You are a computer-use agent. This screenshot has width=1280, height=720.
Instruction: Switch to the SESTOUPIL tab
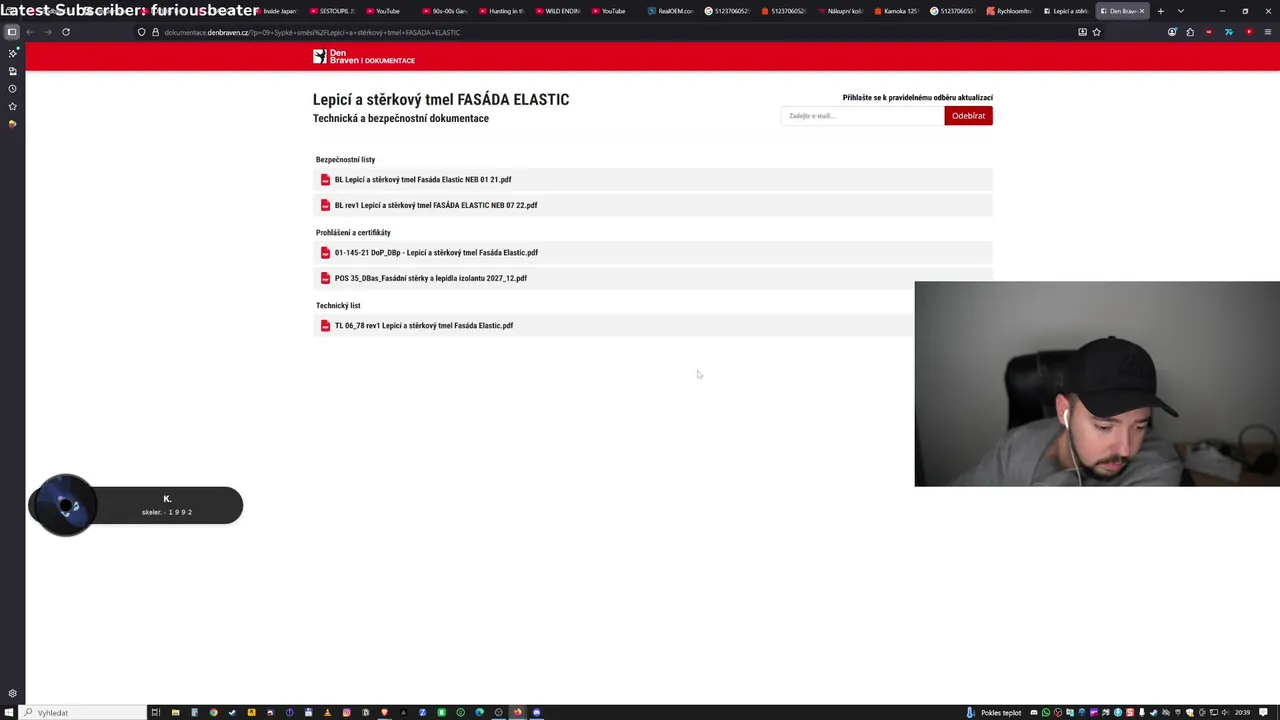pyautogui.click(x=332, y=11)
